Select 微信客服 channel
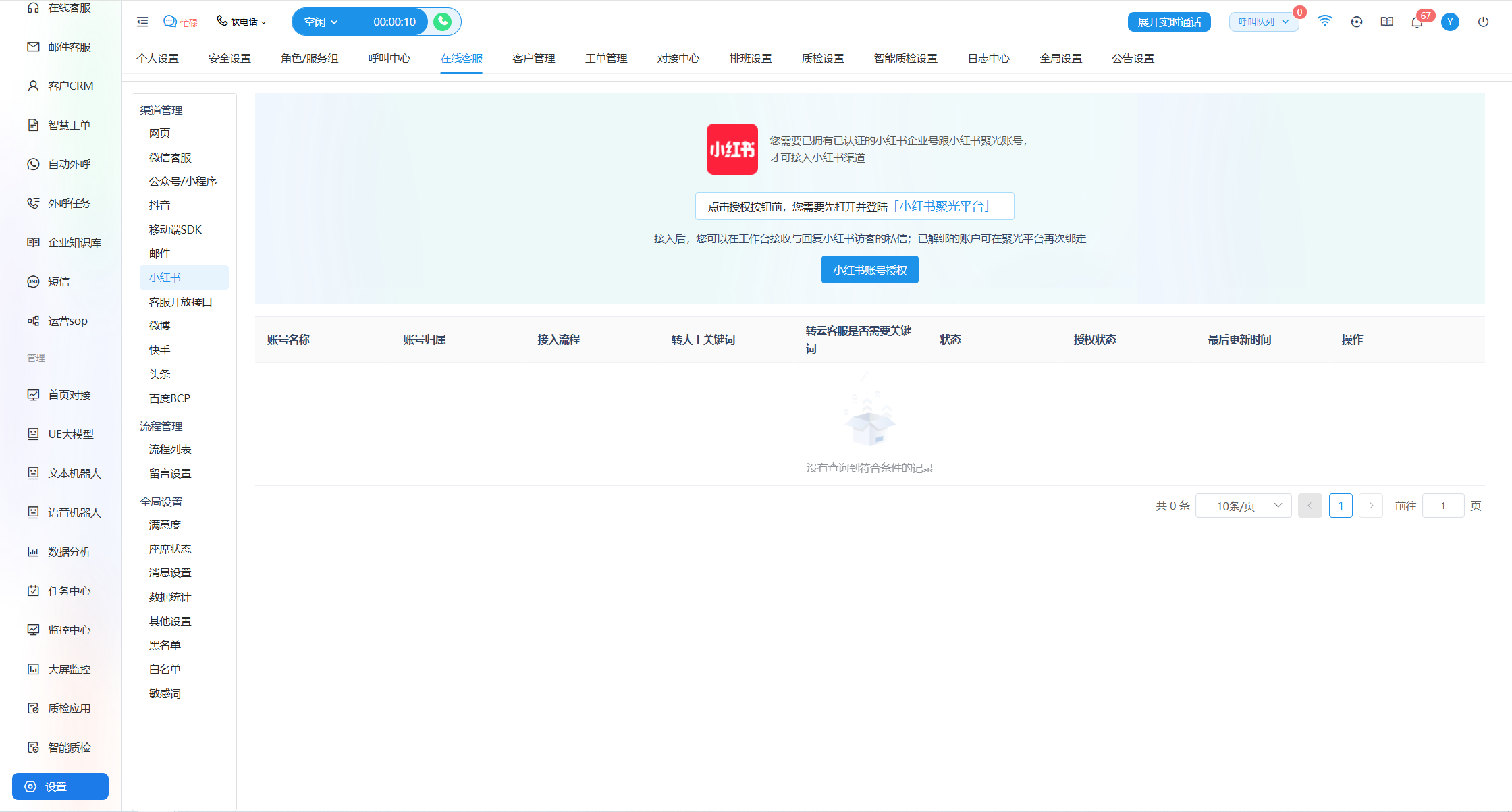1512x812 pixels. tap(170, 158)
